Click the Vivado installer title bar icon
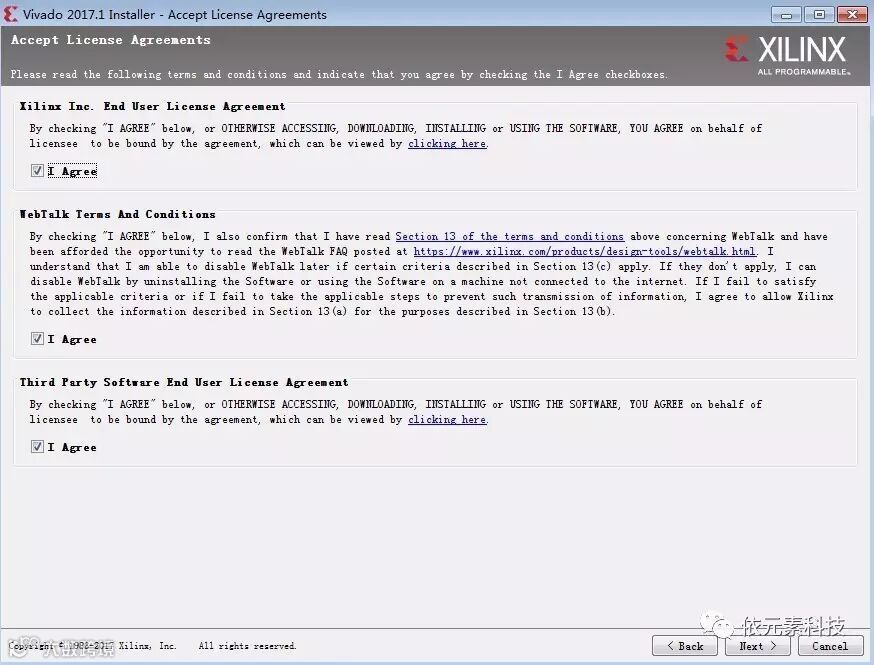The width and height of the screenshot is (874, 665). tap(10, 14)
